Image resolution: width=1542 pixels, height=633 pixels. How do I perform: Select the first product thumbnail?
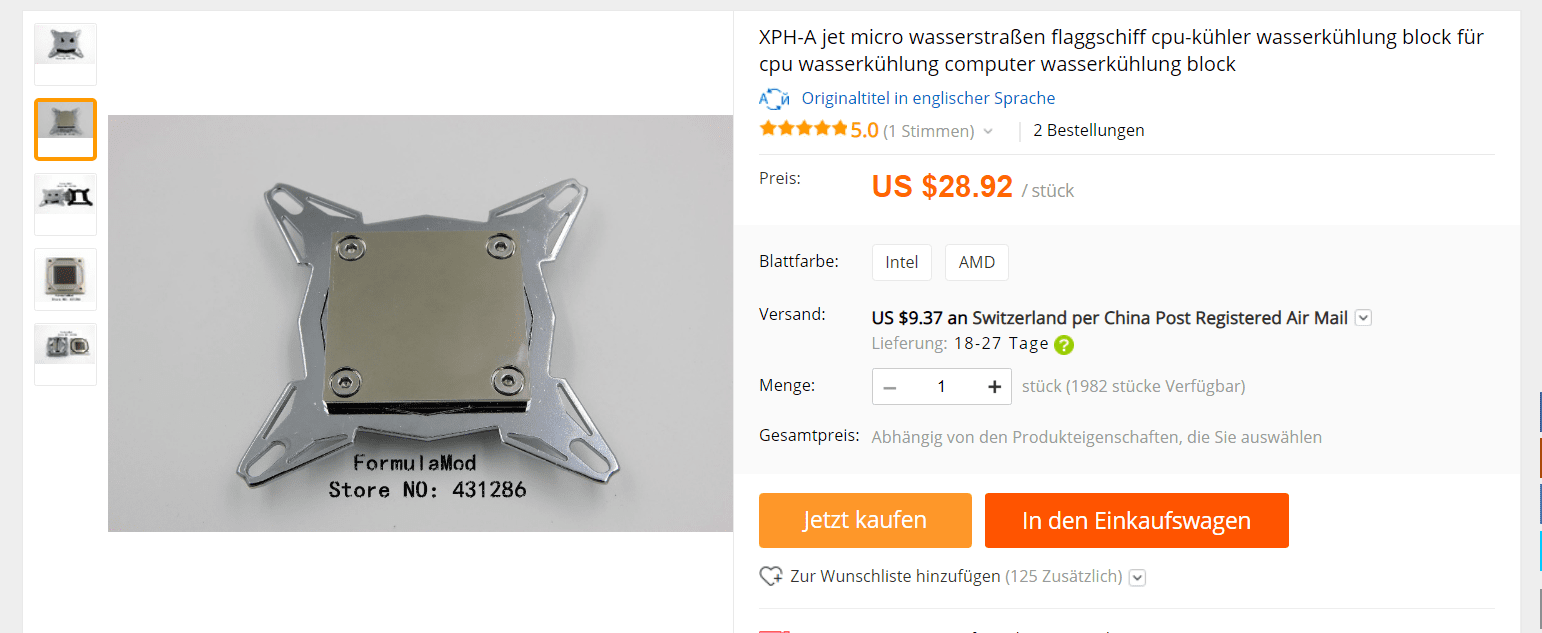(x=66, y=54)
